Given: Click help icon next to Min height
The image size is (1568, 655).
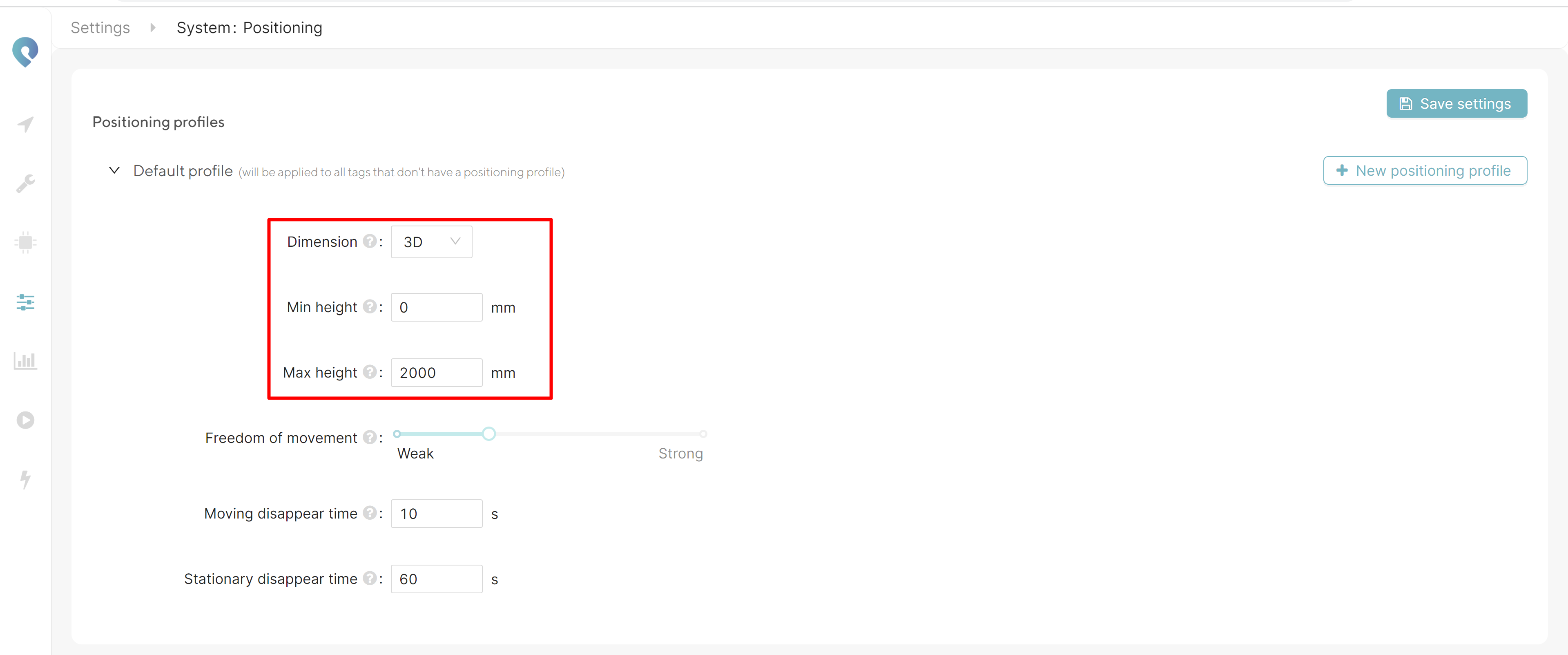Looking at the screenshot, I should pos(370,307).
